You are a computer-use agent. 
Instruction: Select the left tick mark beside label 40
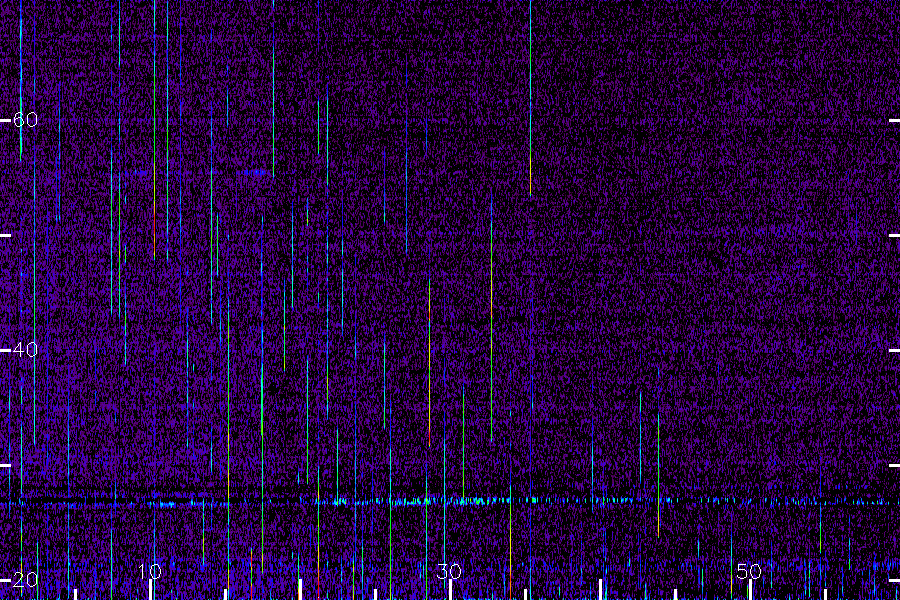[5, 350]
